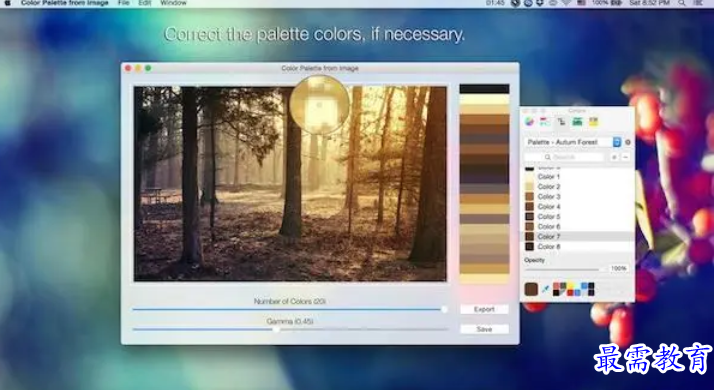Open Spotlight search in the menu bar

(x=682, y=3)
